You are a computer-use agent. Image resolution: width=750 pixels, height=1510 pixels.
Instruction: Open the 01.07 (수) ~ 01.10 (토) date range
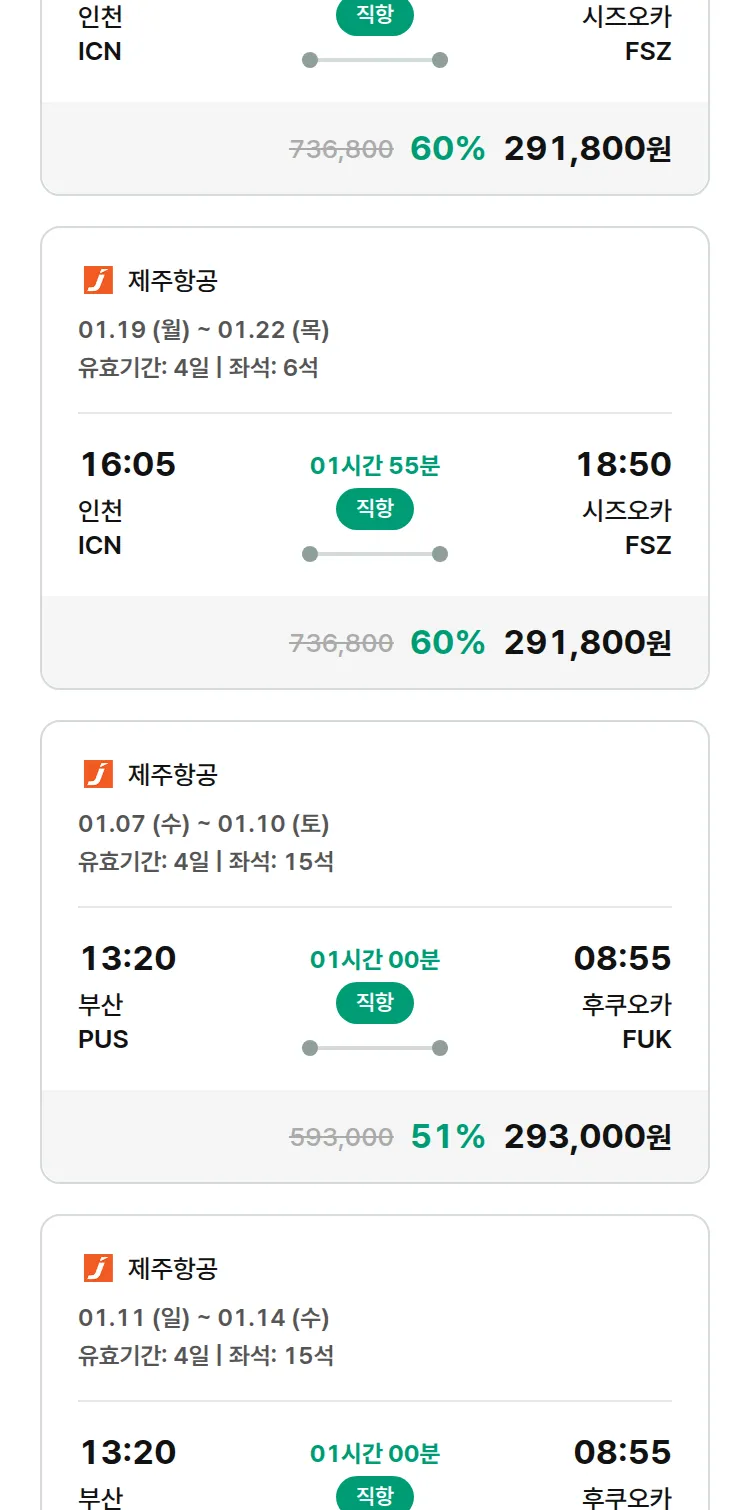204,824
